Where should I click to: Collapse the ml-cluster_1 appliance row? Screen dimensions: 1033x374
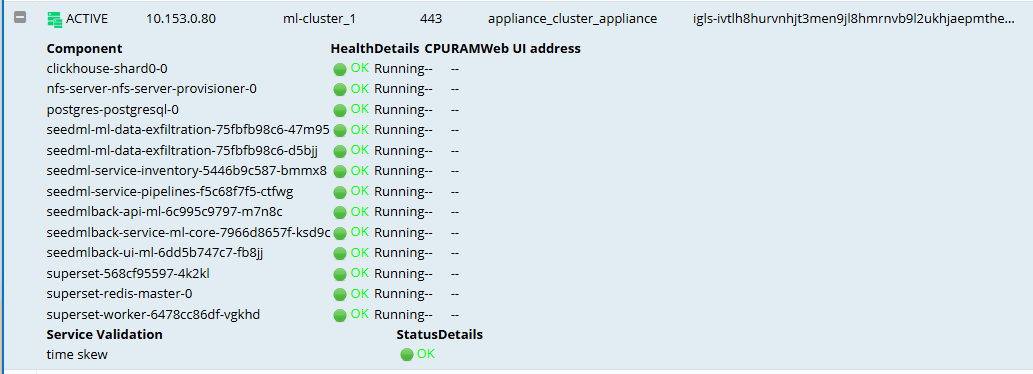[20, 18]
